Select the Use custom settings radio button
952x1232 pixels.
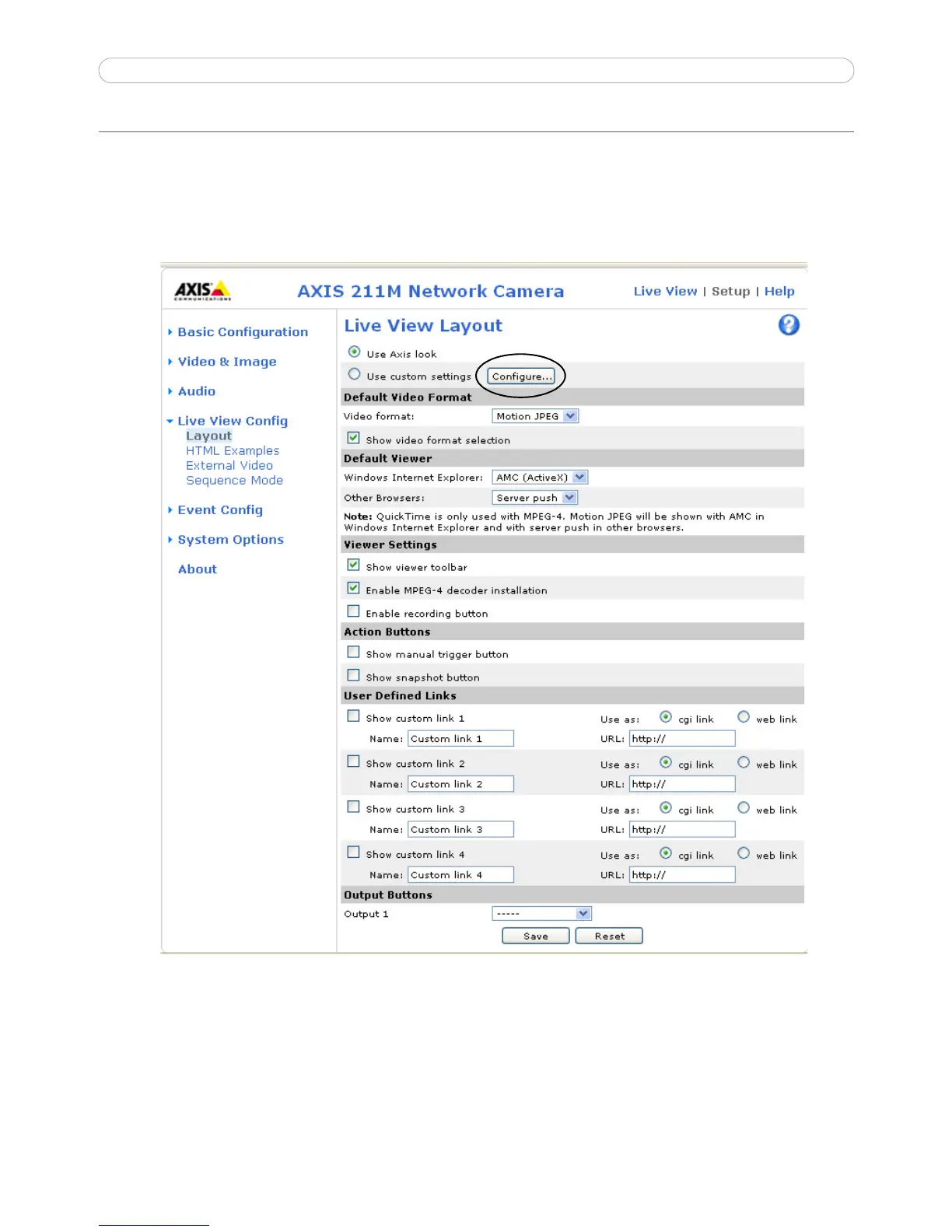355,374
